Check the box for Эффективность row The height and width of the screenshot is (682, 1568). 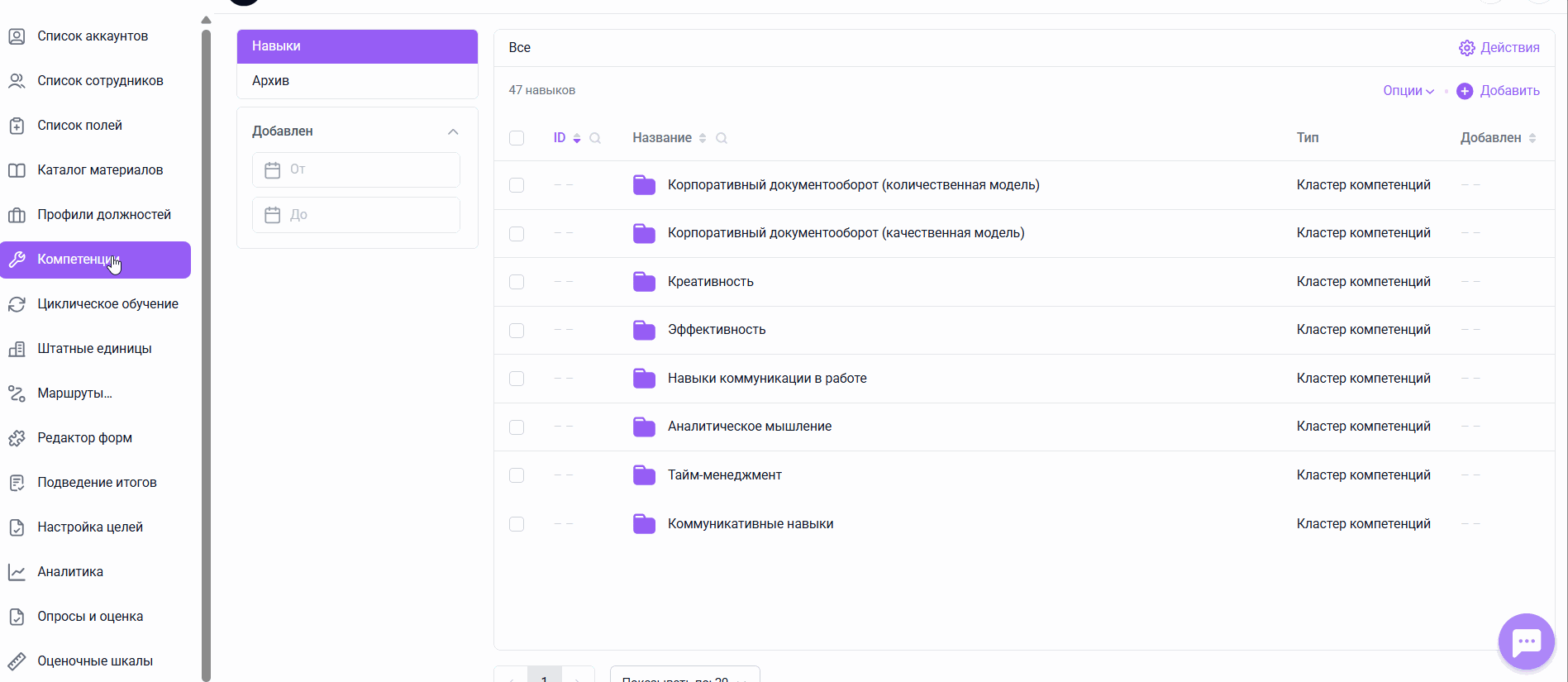coord(517,331)
